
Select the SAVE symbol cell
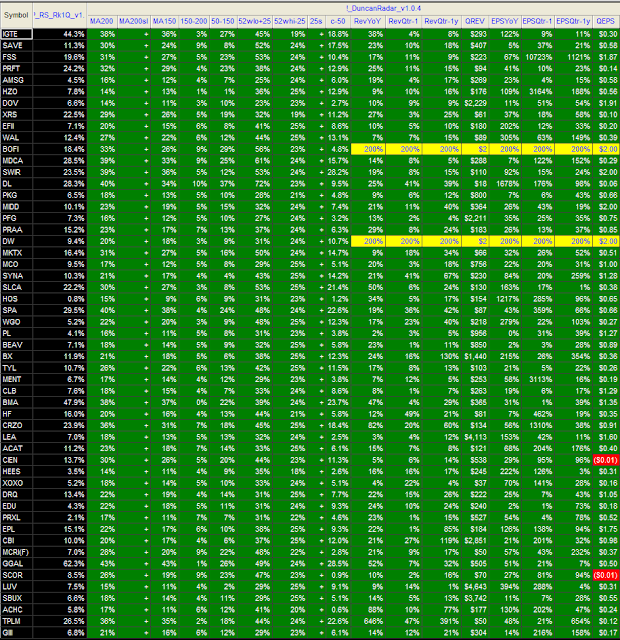[16, 46]
